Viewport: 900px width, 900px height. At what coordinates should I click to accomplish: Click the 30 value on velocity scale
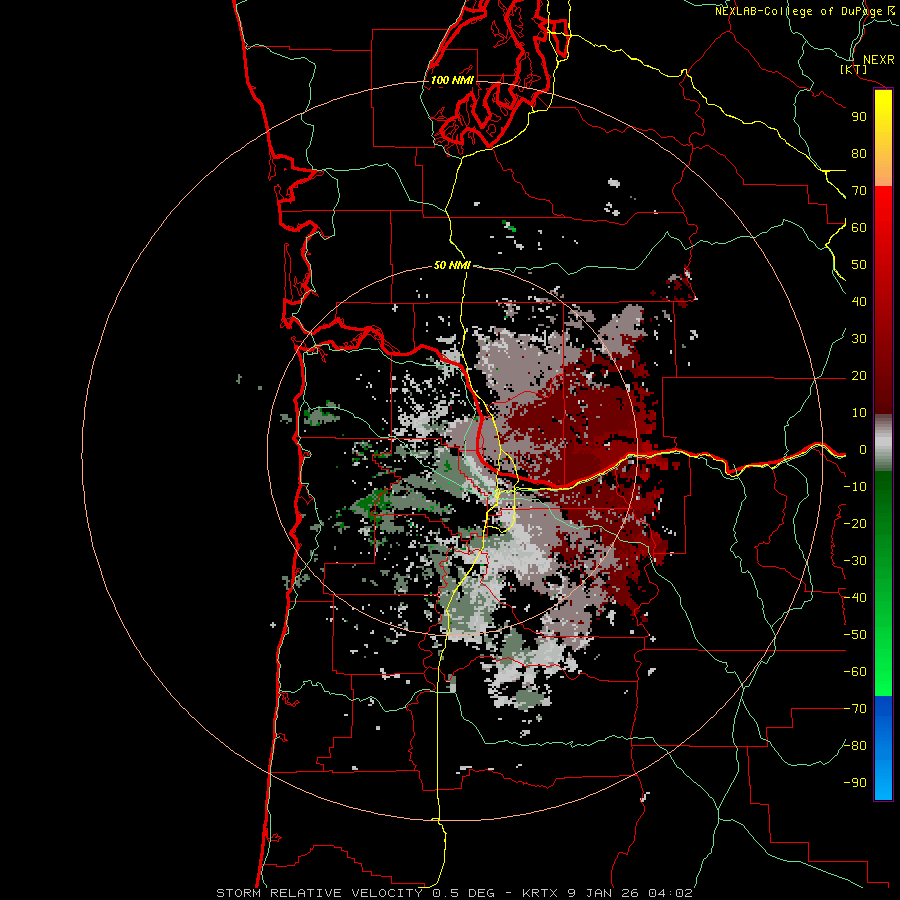[x=859, y=339]
